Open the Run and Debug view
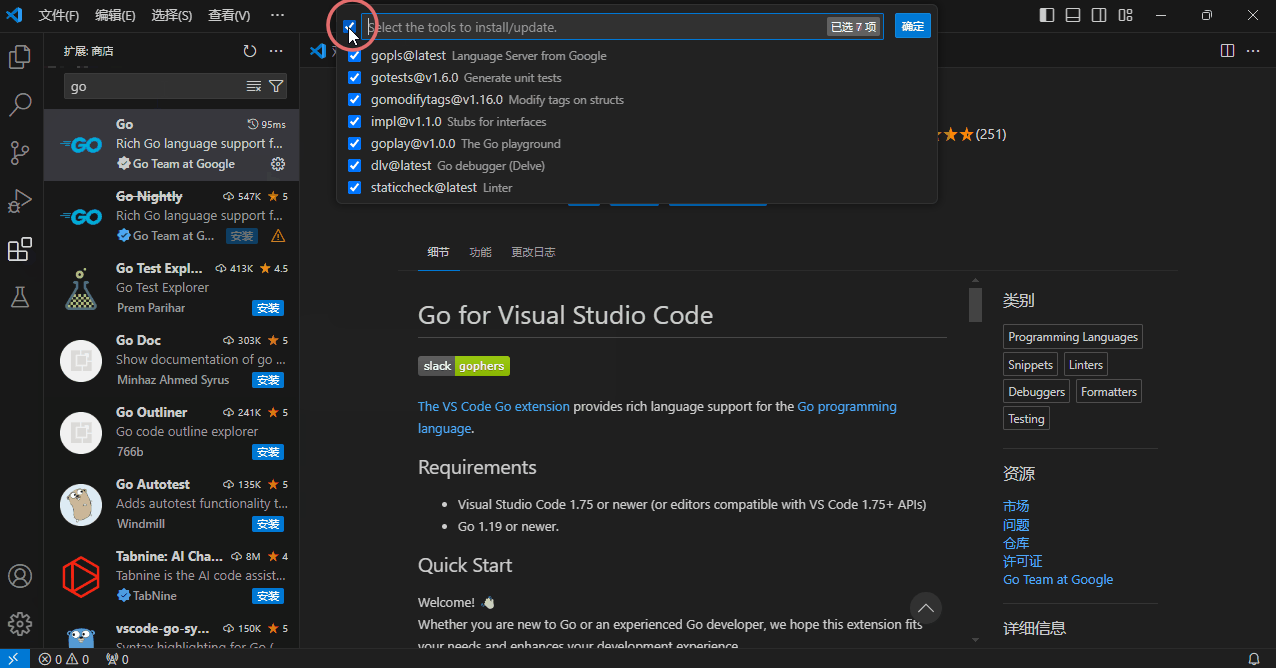The height and width of the screenshot is (668, 1276). coord(20,201)
